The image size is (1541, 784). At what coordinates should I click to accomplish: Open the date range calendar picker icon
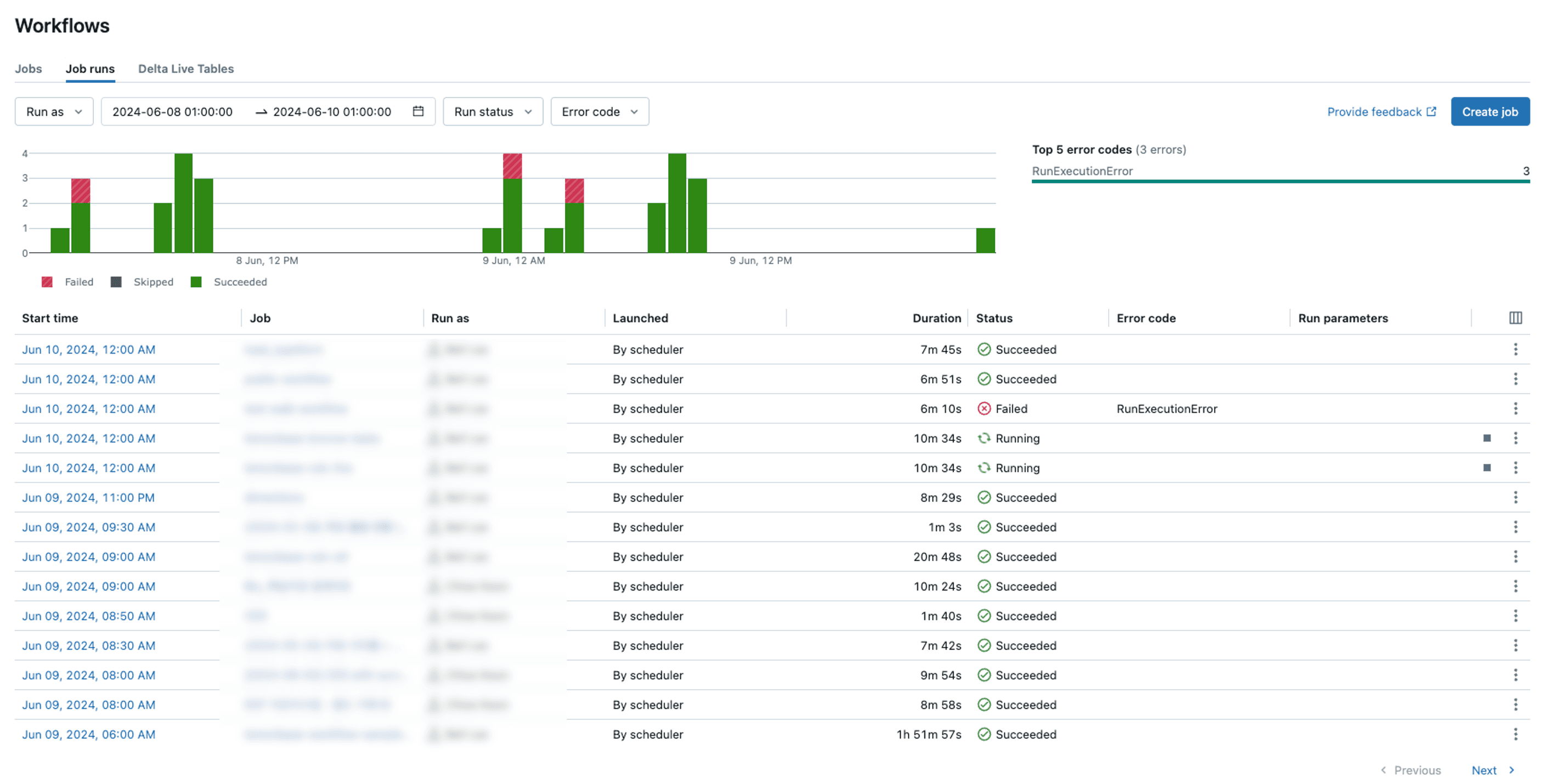(418, 111)
